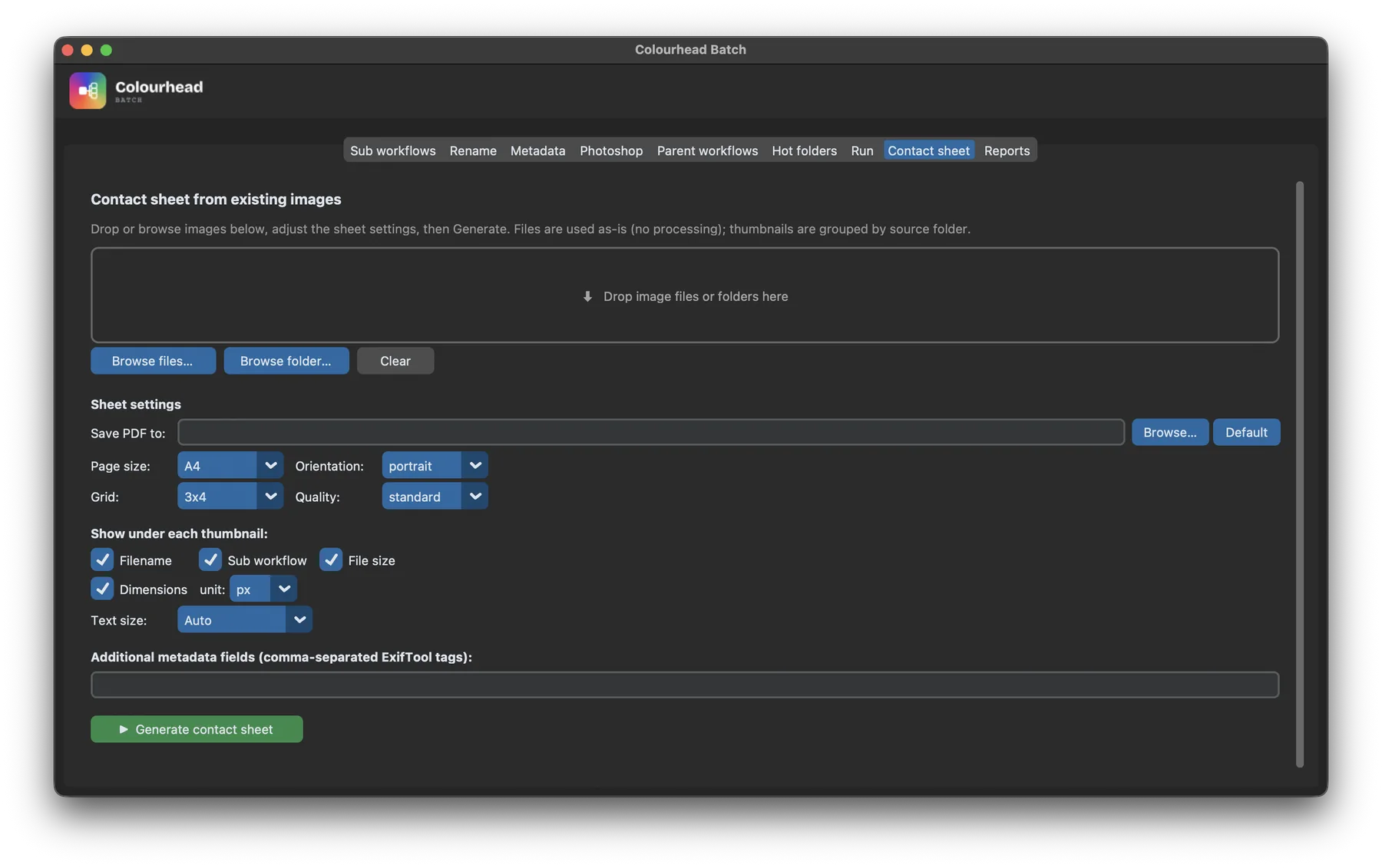Click the drop-zone download arrow icon
Screen dimensions: 1382x868
(587, 296)
